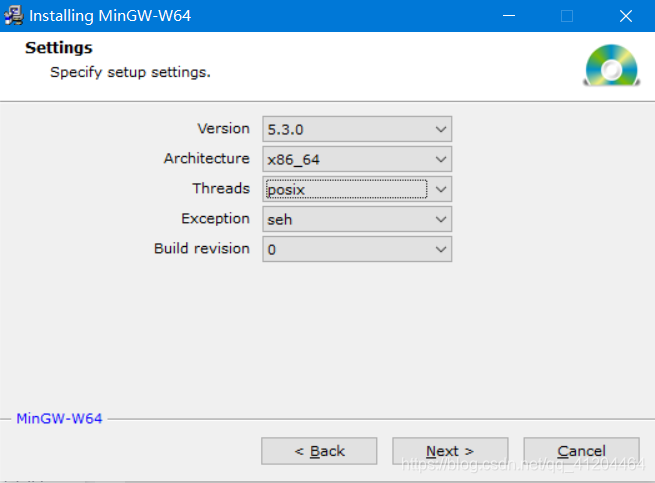Screen dimensions: 655x483
Task: Open the Threads posix combo box
Action: pyautogui.click(x=357, y=189)
